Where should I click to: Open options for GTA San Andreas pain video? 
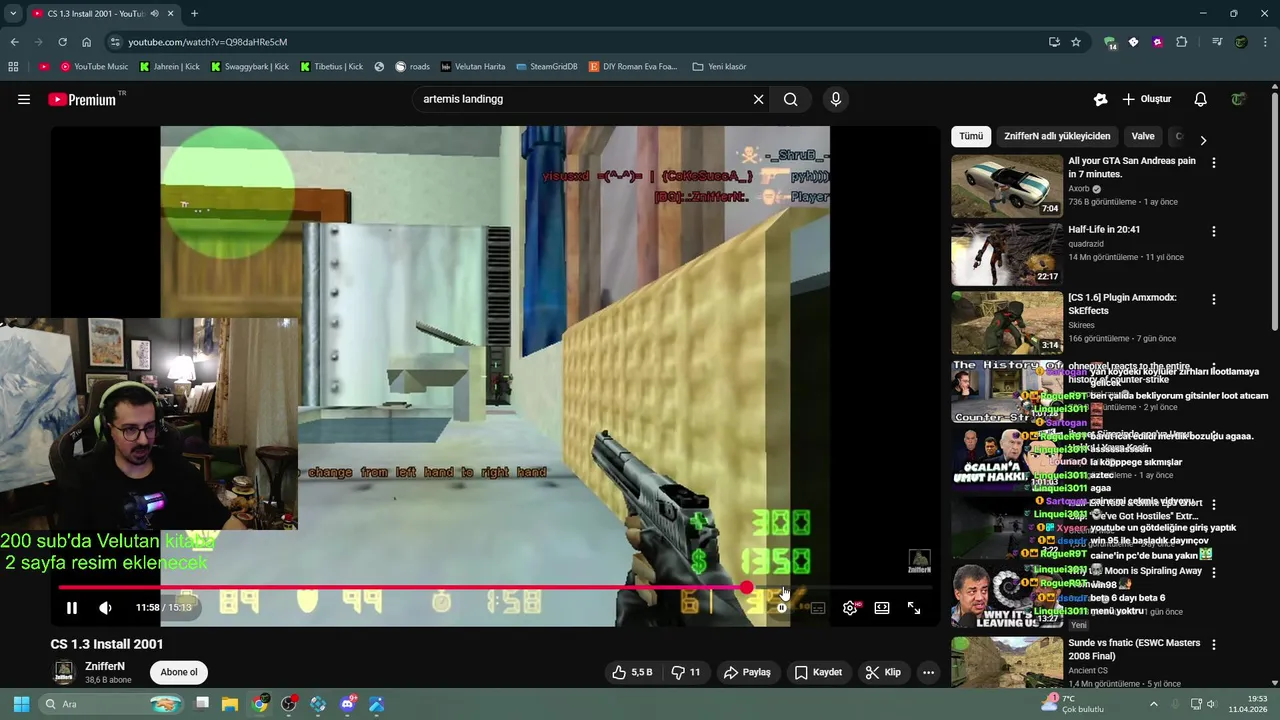pyautogui.click(x=1214, y=162)
